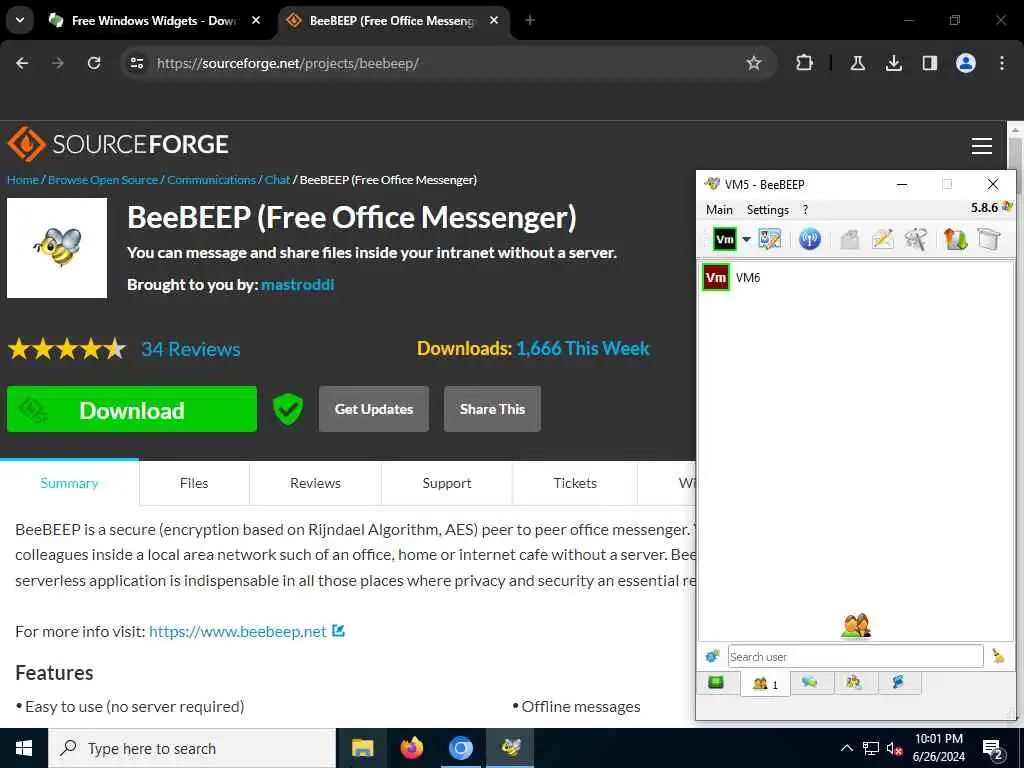Open the network tools icon in BeeBEEP toolbar

(x=916, y=239)
